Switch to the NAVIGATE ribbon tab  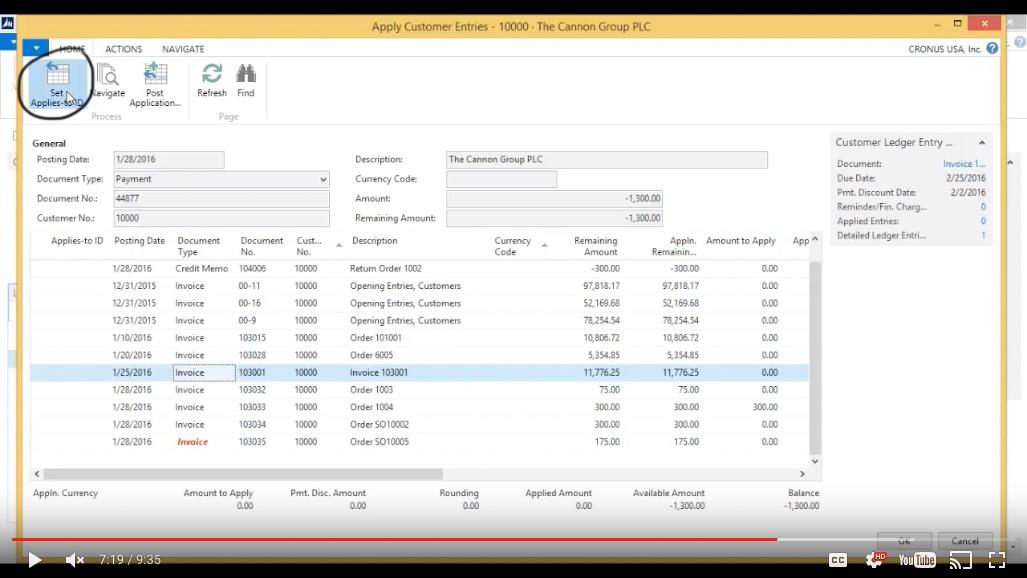[x=183, y=49]
